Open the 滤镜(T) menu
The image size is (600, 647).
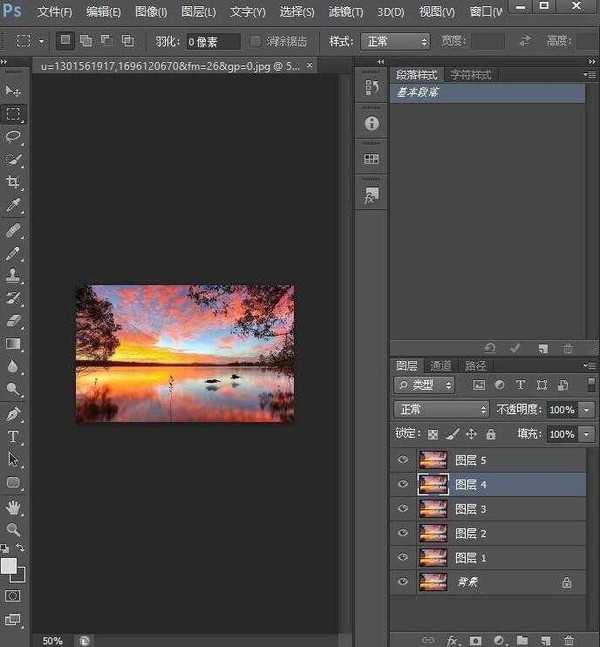click(x=346, y=12)
